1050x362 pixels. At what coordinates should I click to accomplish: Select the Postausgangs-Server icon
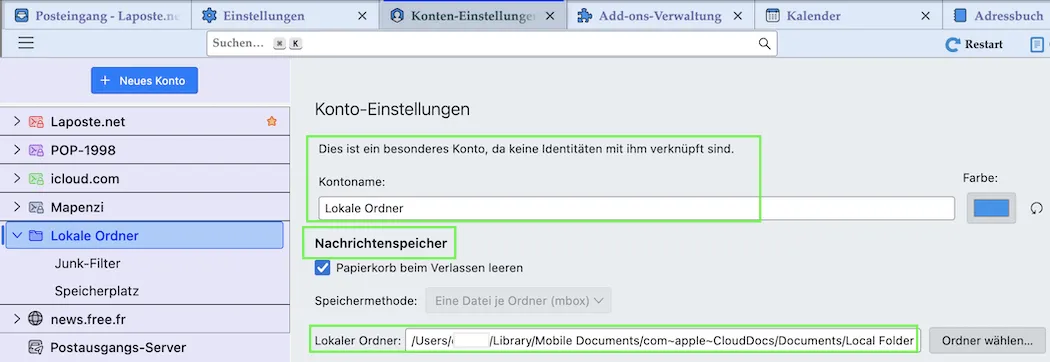(35, 347)
